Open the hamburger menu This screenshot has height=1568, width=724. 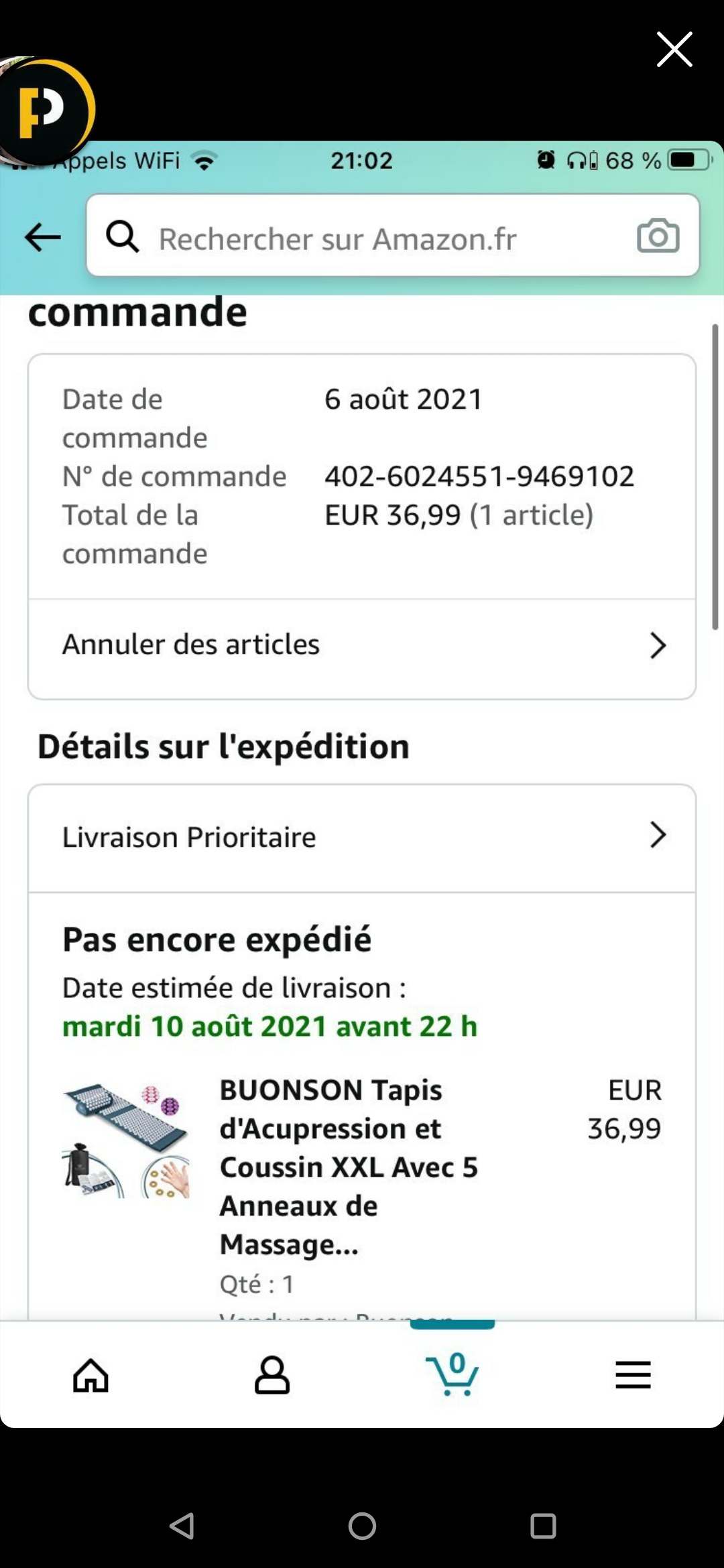pyautogui.click(x=633, y=1375)
